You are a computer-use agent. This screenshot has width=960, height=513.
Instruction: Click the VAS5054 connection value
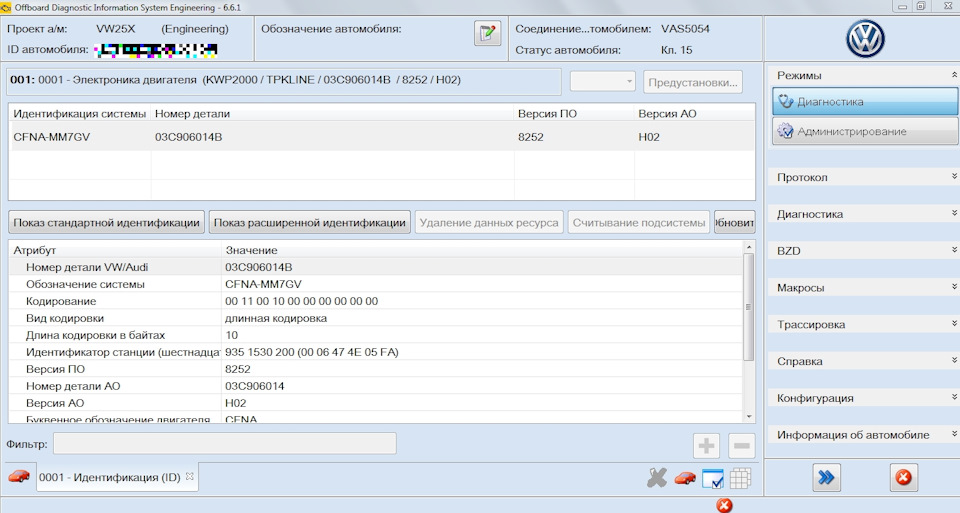685,29
